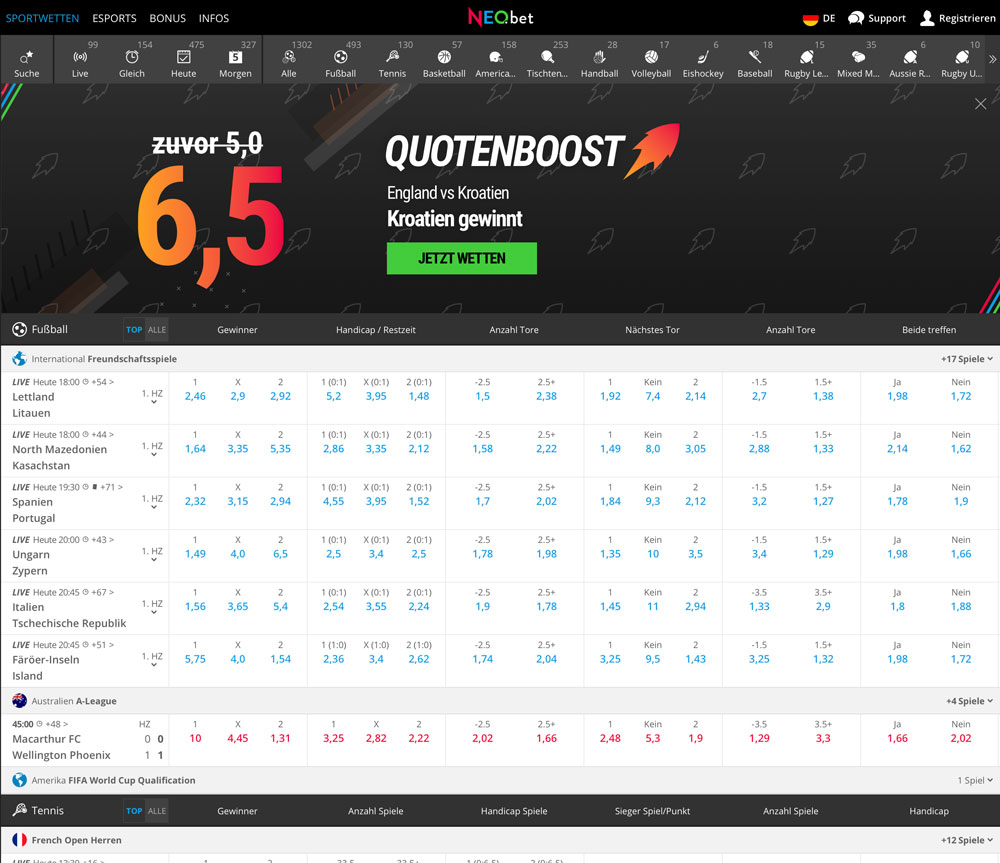Select odds 5,75 for Färöer-Inseln win

[x=195, y=660]
